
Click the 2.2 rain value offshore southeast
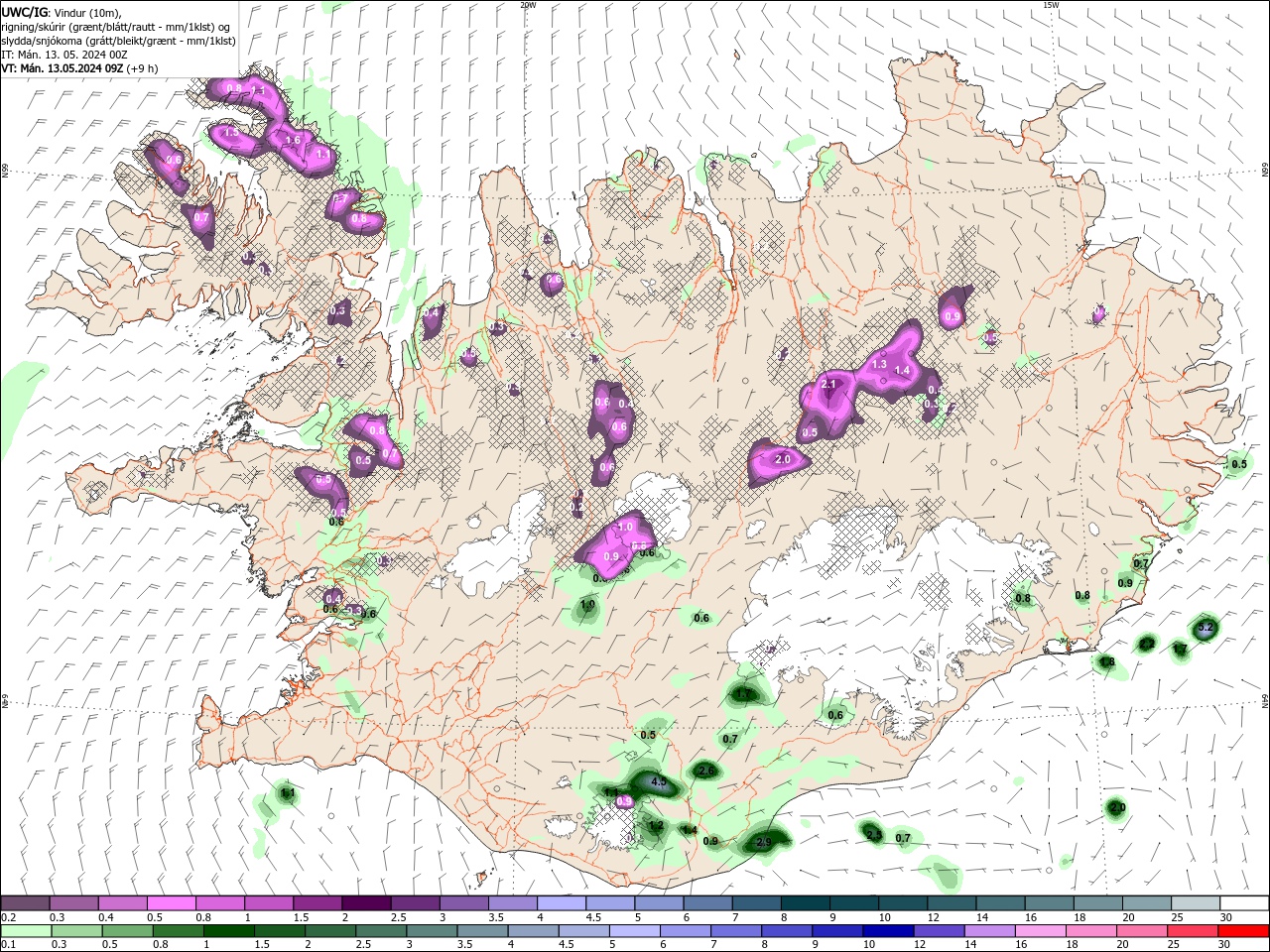(x=1146, y=644)
